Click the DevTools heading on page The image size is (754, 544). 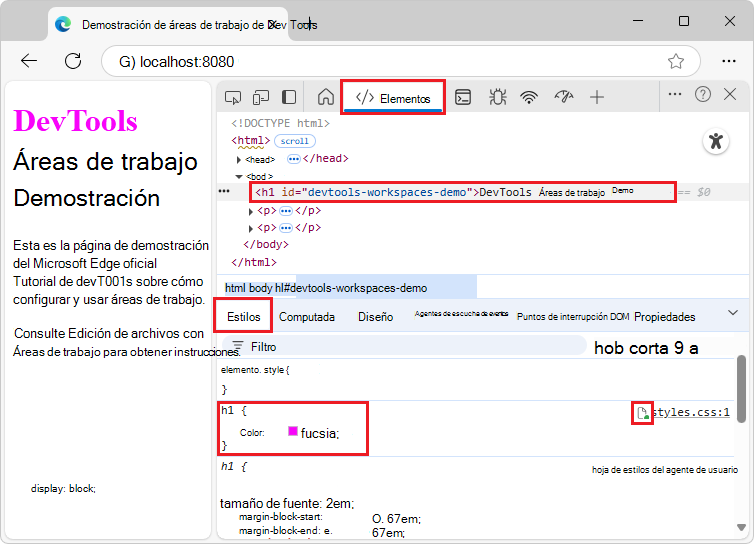[x=75, y=120]
